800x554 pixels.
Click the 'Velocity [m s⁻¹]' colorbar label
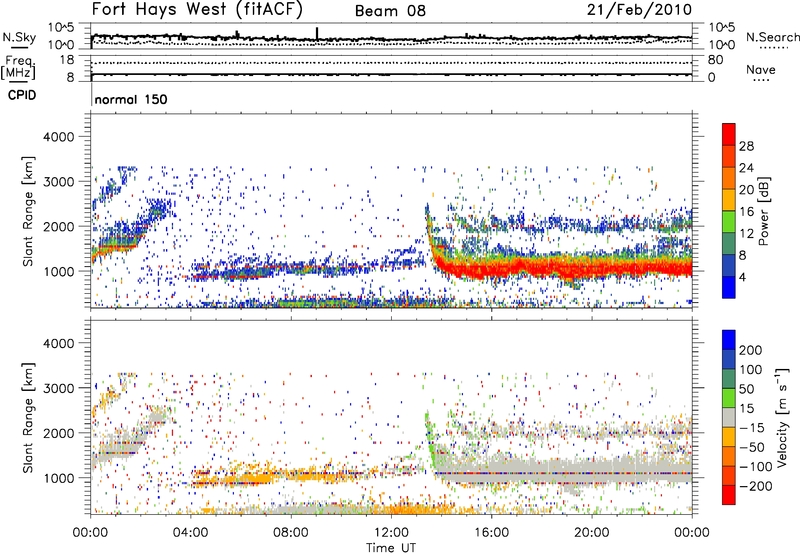point(782,417)
